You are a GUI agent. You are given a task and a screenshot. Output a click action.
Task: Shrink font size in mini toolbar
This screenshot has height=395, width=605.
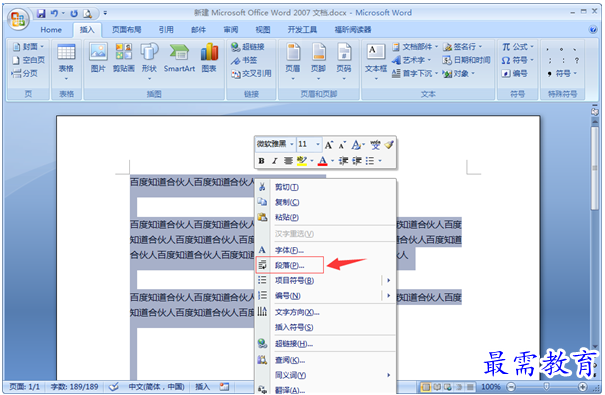[x=342, y=145]
